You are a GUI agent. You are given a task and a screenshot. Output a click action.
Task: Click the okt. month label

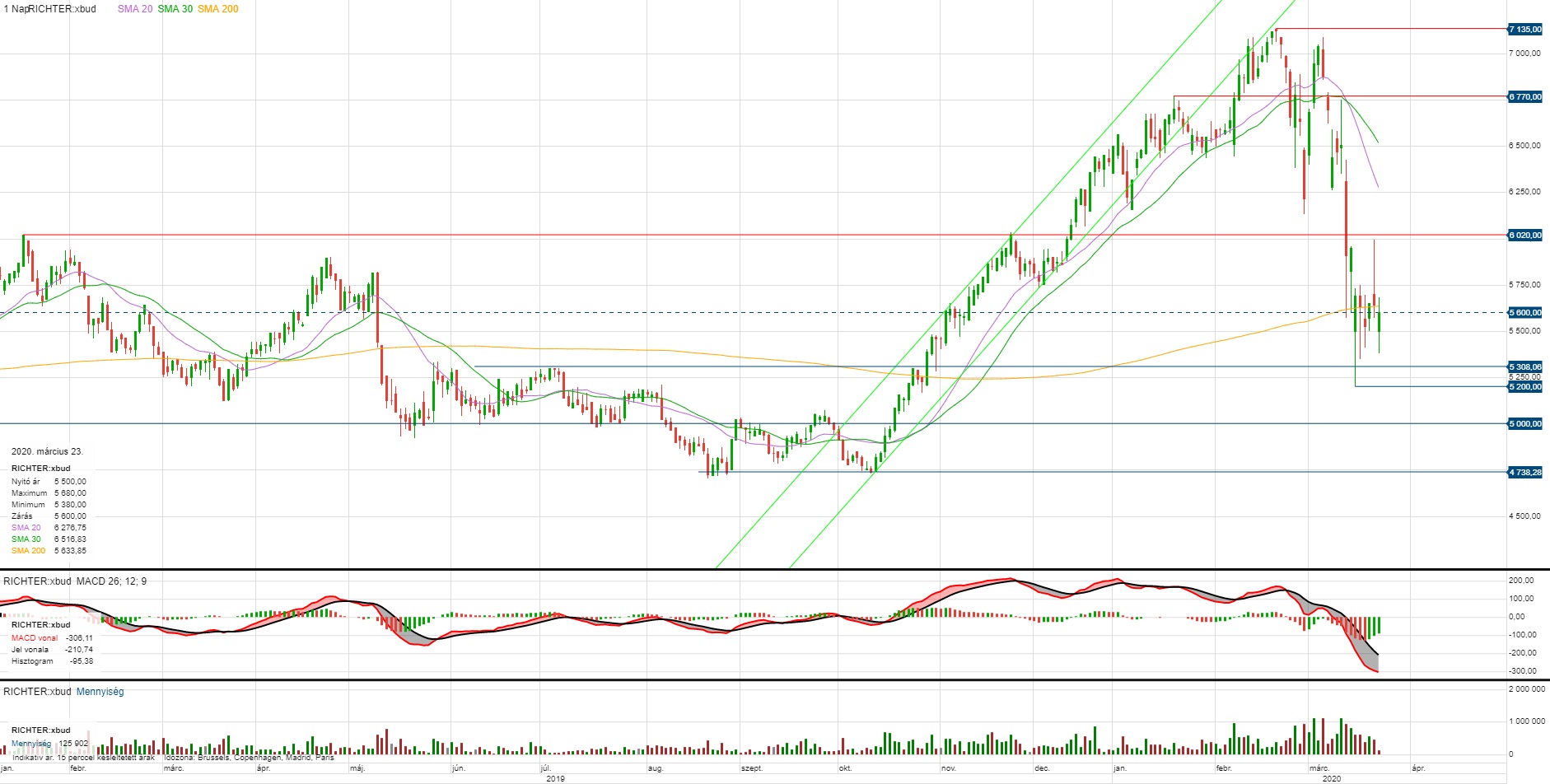pos(845,768)
